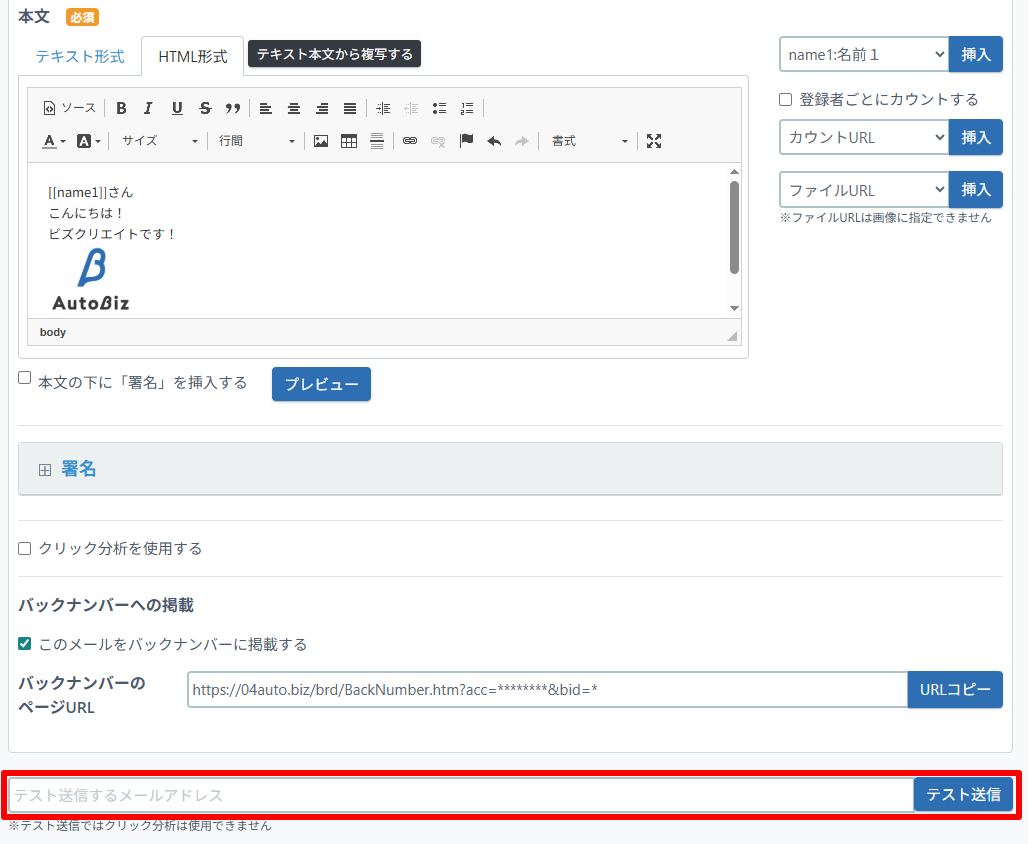The image size is (1030, 844).
Task: Toggle bold formatting in editor toolbar
Action: (121, 108)
